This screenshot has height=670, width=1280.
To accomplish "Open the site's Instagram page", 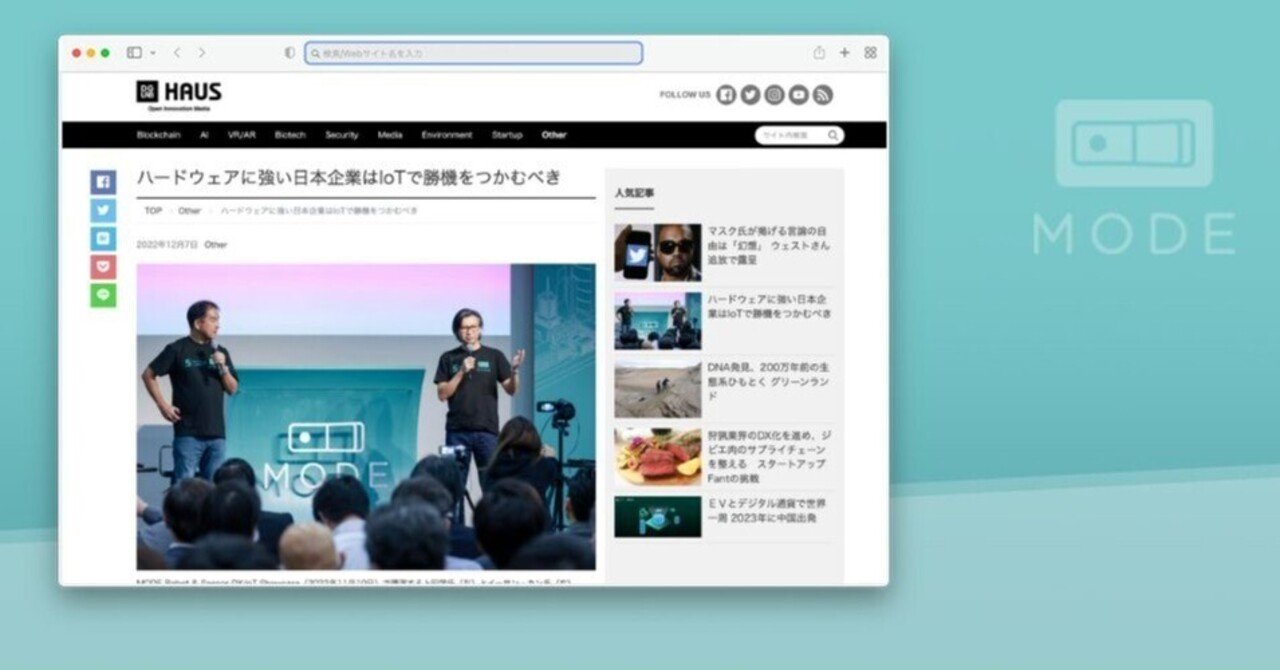I will (772, 95).
